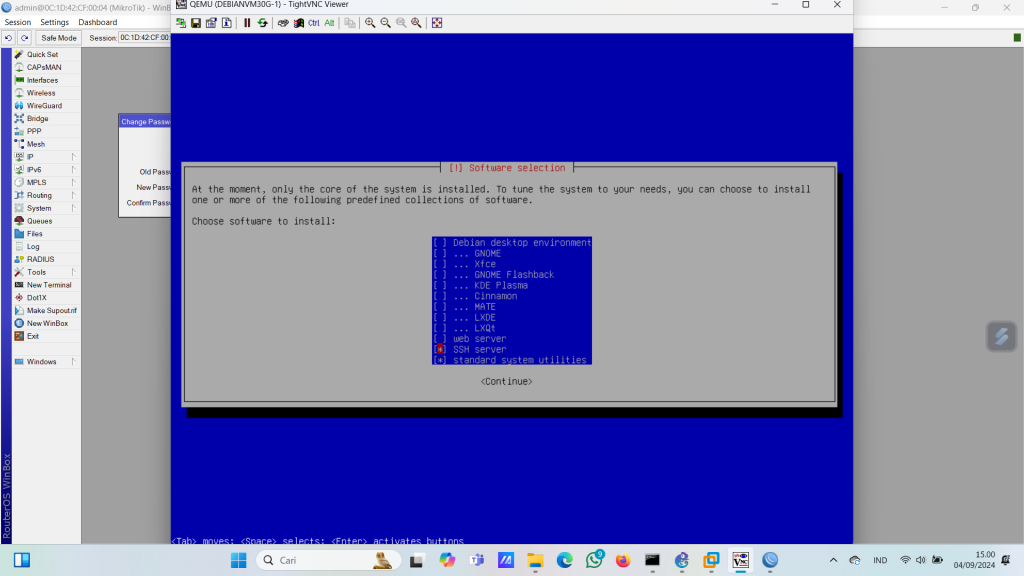
Task: Open WireGuard in the WinBox sidebar
Action: click(44, 105)
